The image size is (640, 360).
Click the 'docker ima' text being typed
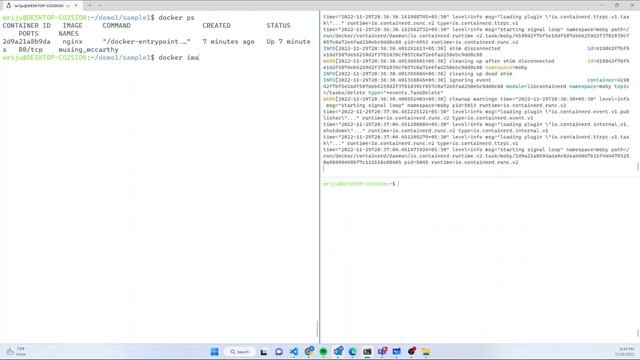[178, 58]
